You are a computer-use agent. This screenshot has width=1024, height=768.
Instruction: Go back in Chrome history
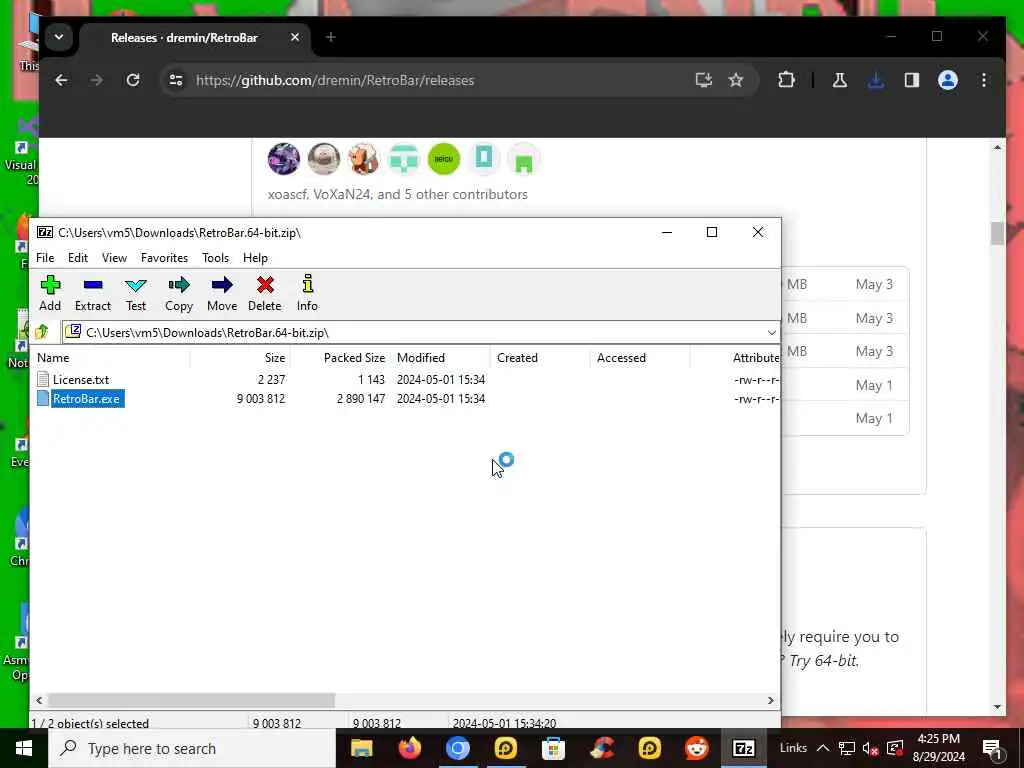(61, 80)
